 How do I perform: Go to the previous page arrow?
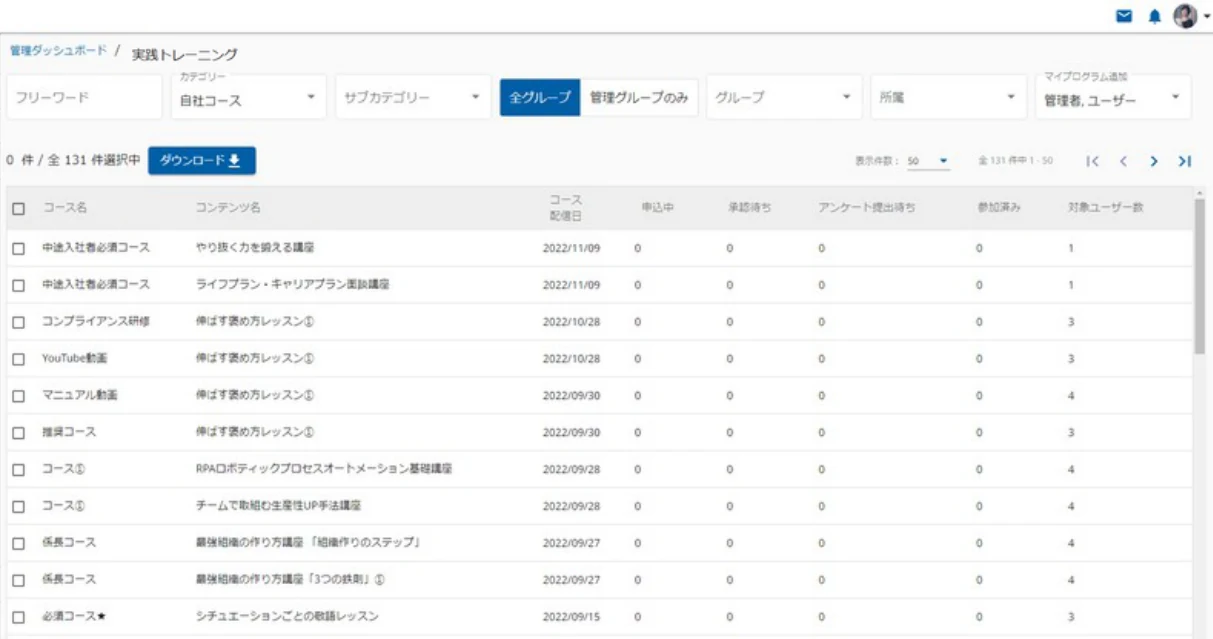tap(1123, 161)
